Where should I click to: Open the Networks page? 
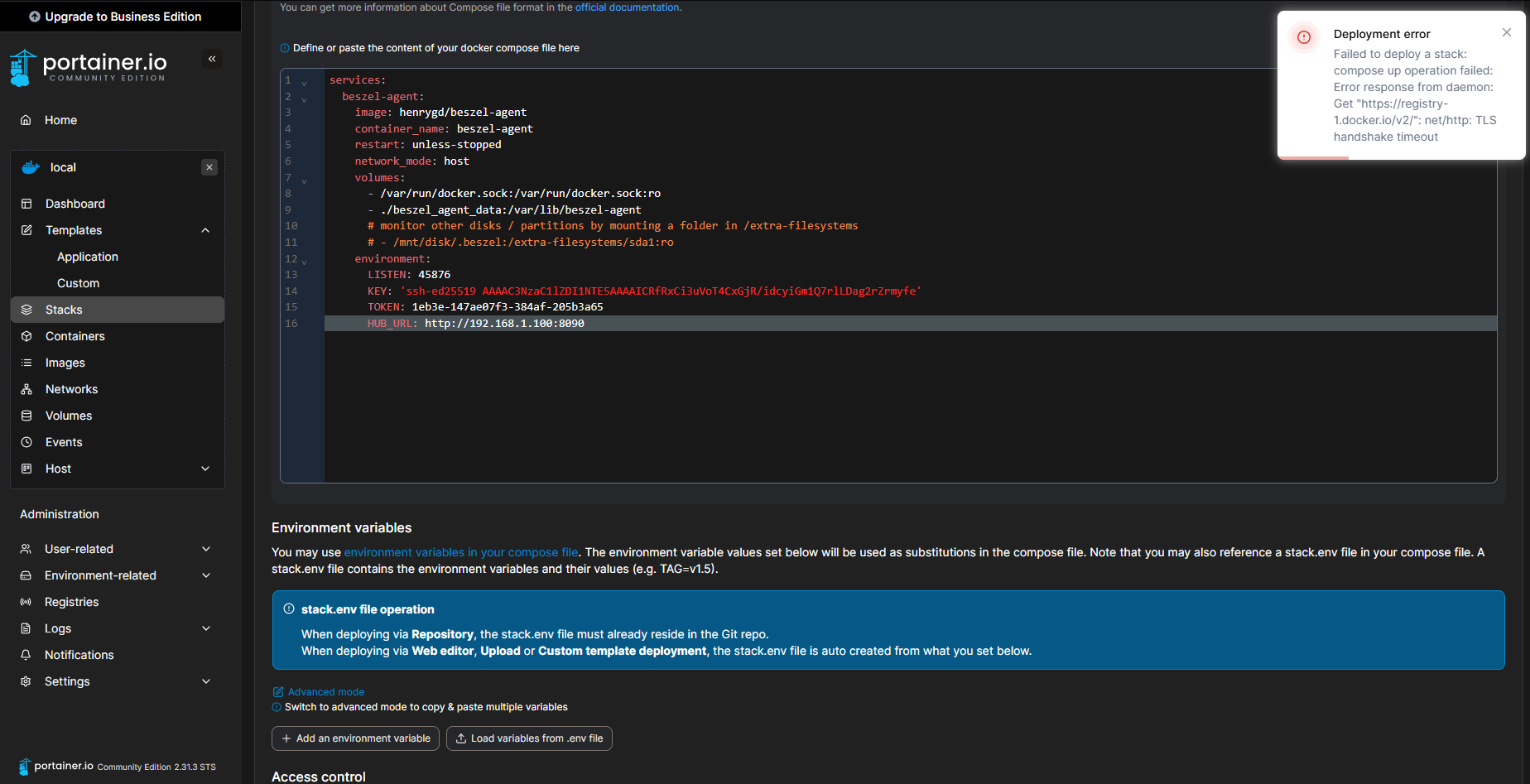[71, 389]
